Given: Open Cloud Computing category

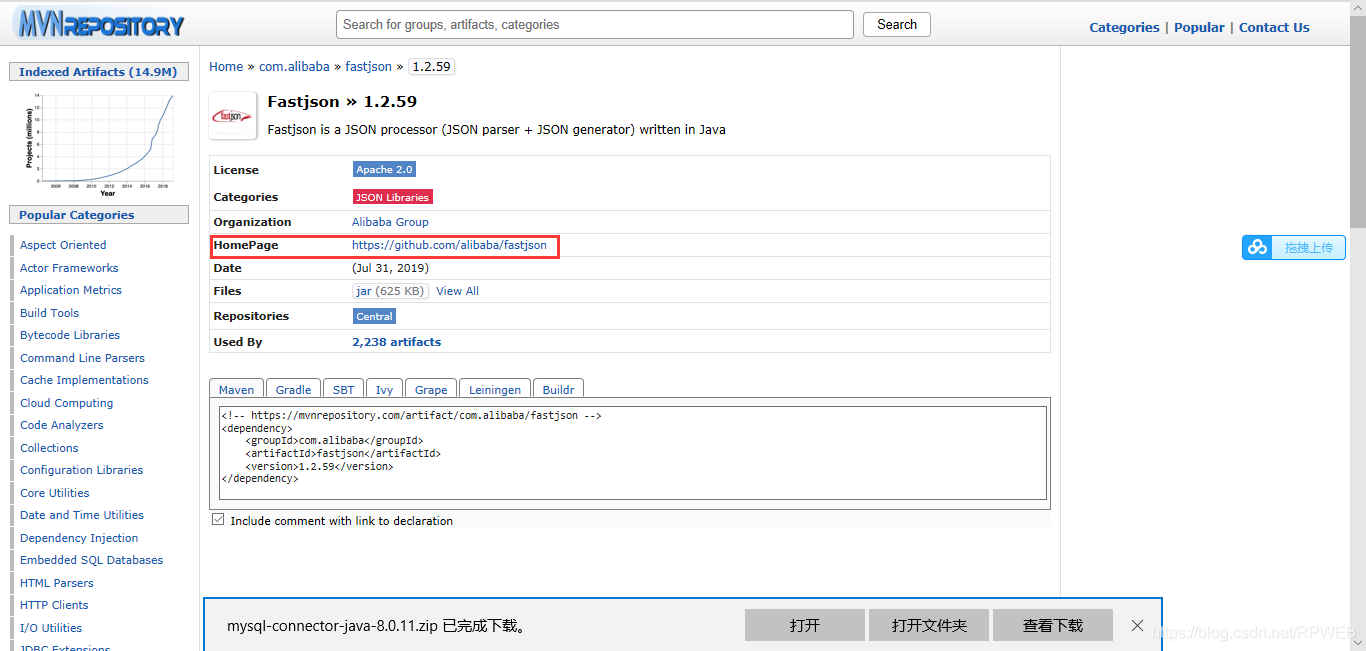Looking at the screenshot, I should [x=66, y=403].
